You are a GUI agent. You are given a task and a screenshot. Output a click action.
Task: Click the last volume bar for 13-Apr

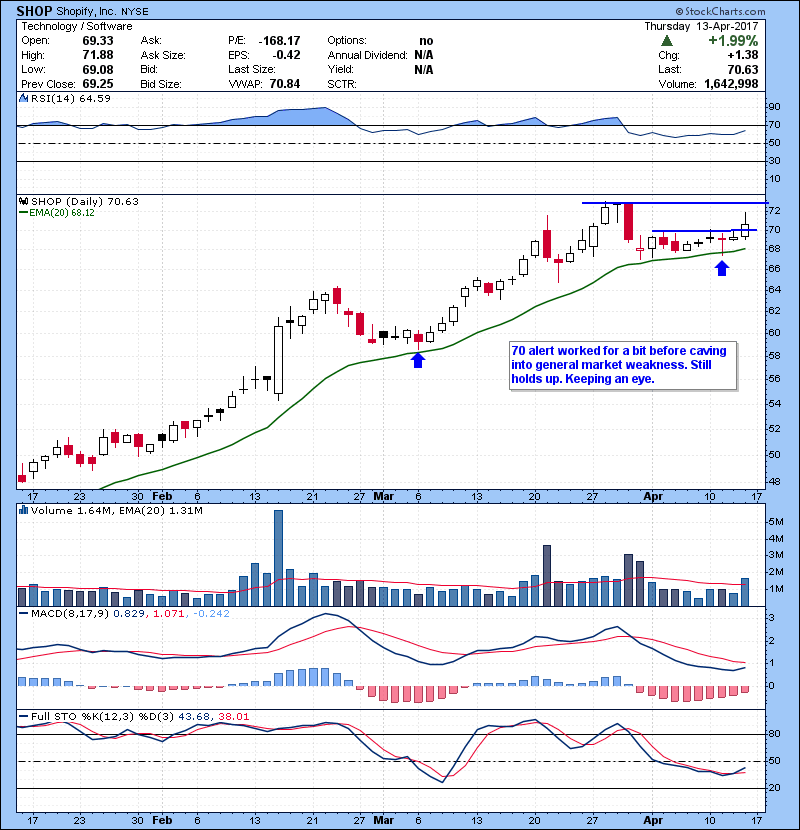[745, 592]
